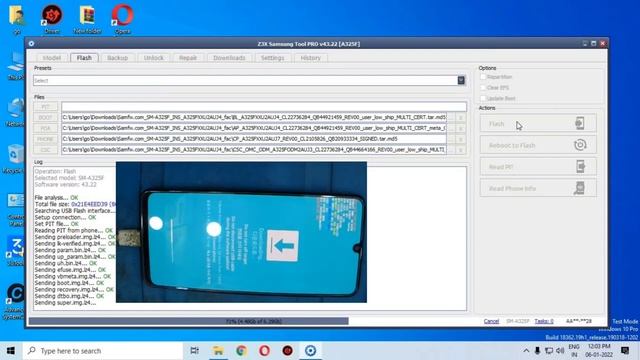Expand the Presets select dropdown
This screenshot has height=360, width=640.
[x=461, y=80]
